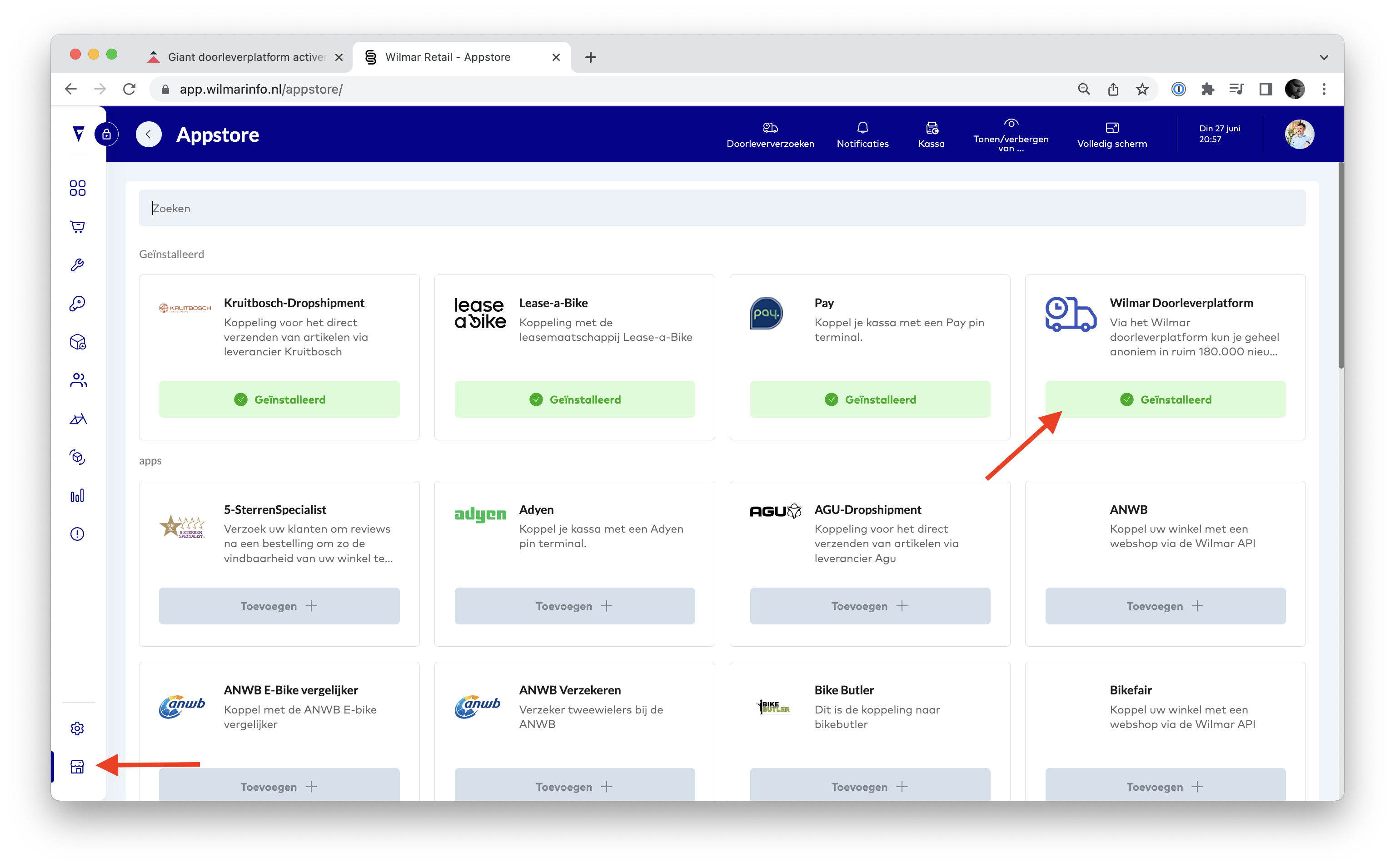Image resolution: width=1395 pixels, height=868 pixels.
Task: Expand Chrome tab search chevron
Action: coord(1323,57)
